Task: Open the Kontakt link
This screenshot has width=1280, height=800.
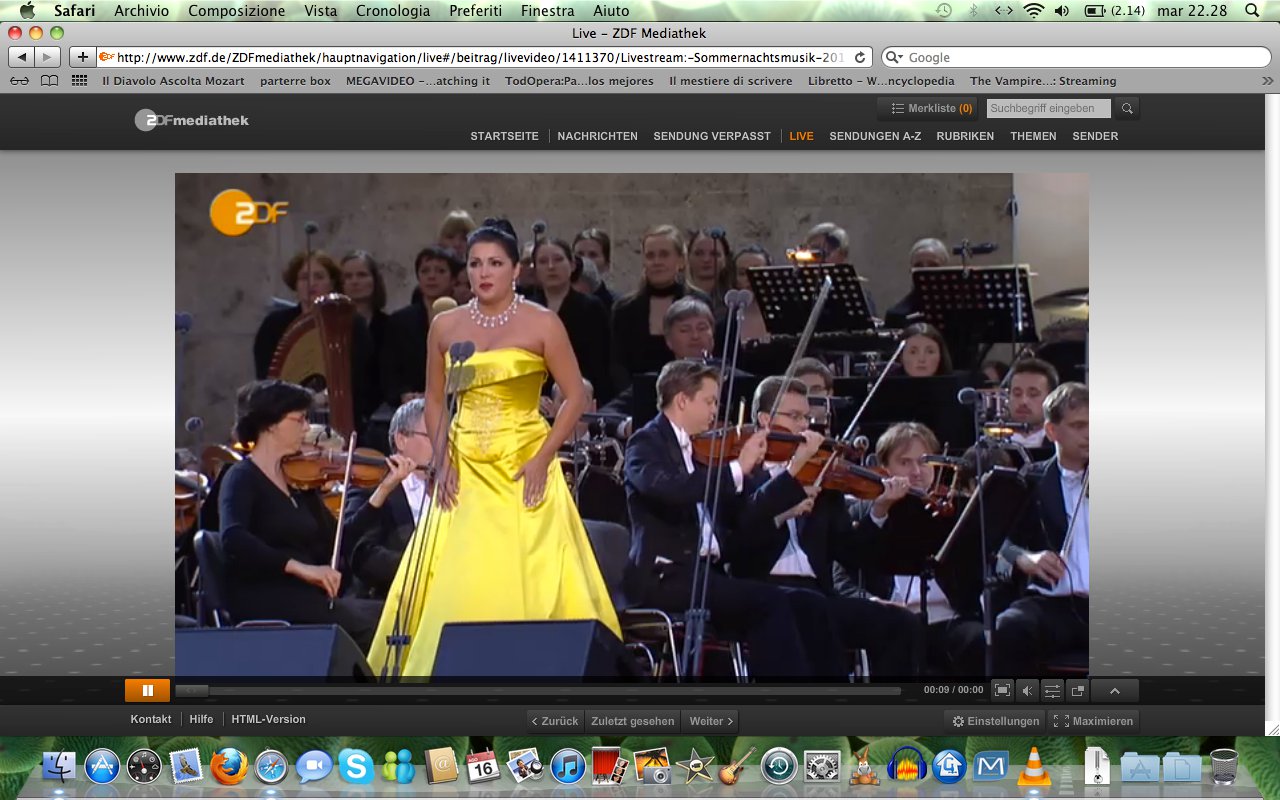Action: click(x=151, y=719)
